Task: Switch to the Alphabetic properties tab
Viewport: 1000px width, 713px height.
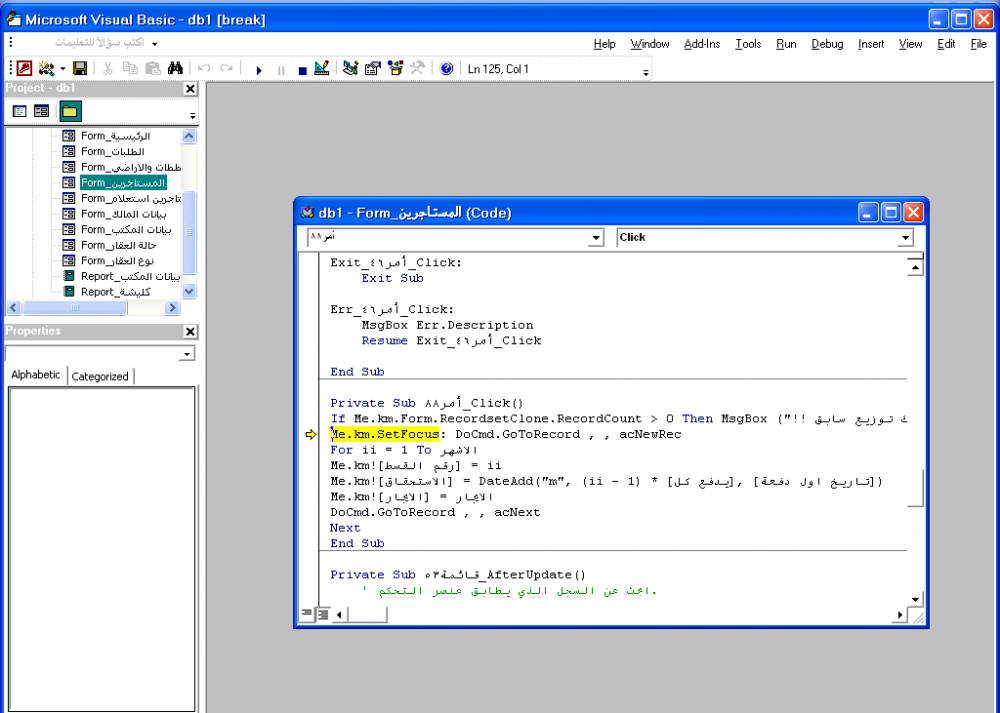Action: tap(36, 375)
